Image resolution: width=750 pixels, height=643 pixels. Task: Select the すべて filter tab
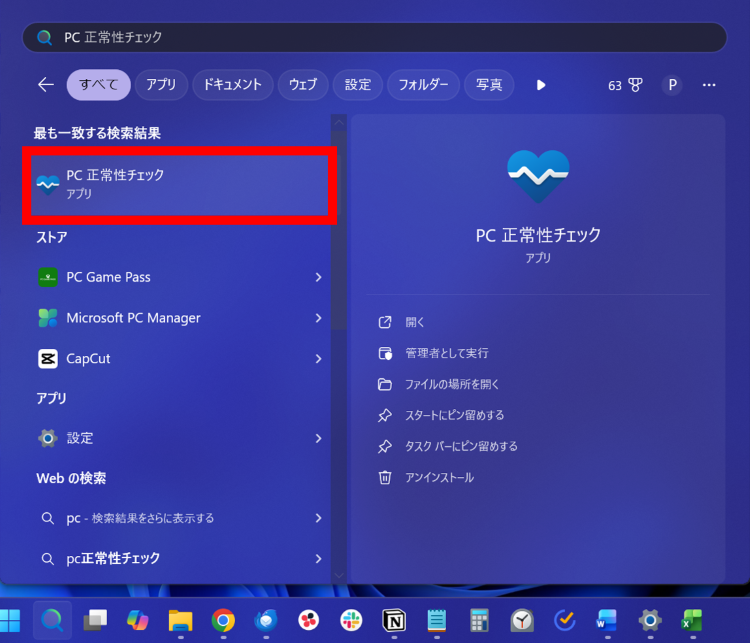tap(99, 85)
